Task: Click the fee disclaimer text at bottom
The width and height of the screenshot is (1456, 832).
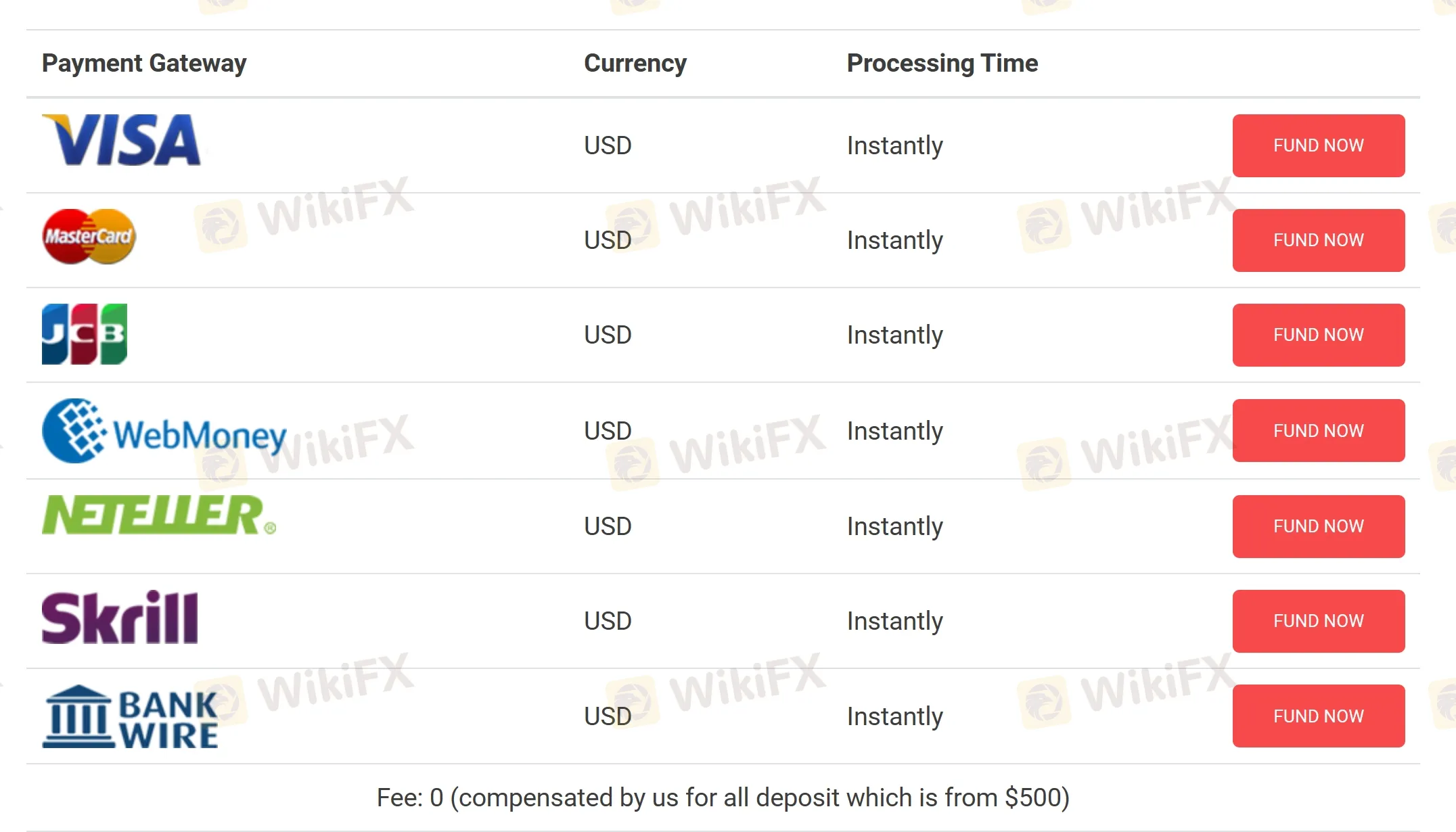Action: (723, 797)
